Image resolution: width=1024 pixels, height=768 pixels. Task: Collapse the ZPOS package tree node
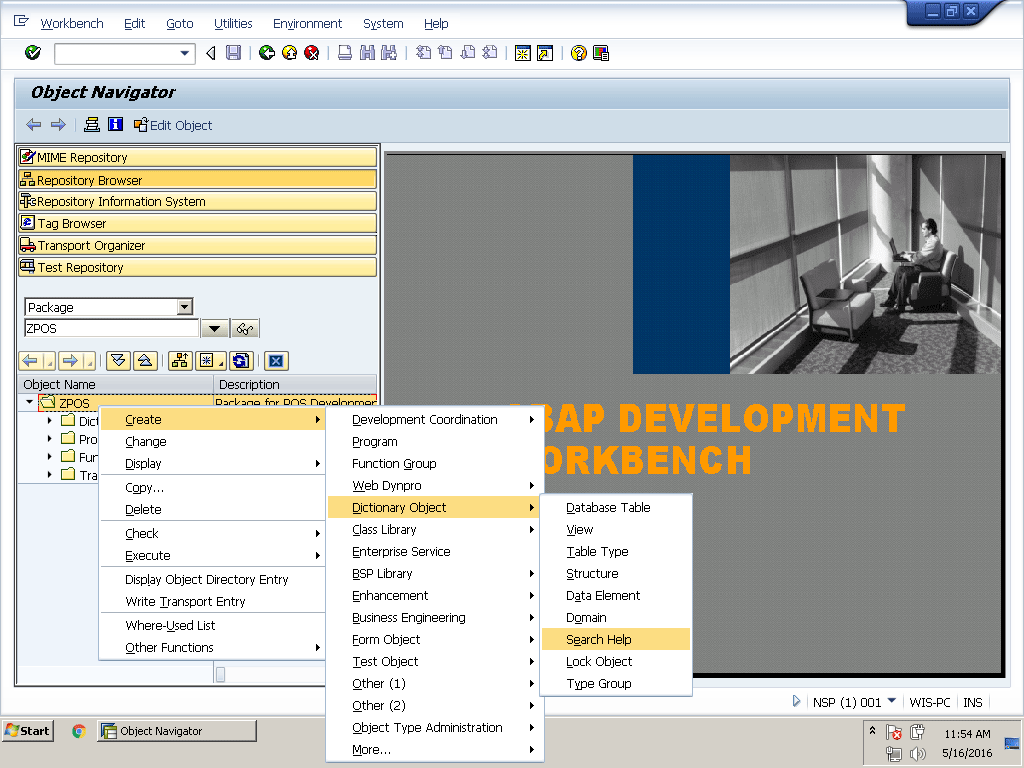point(29,403)
